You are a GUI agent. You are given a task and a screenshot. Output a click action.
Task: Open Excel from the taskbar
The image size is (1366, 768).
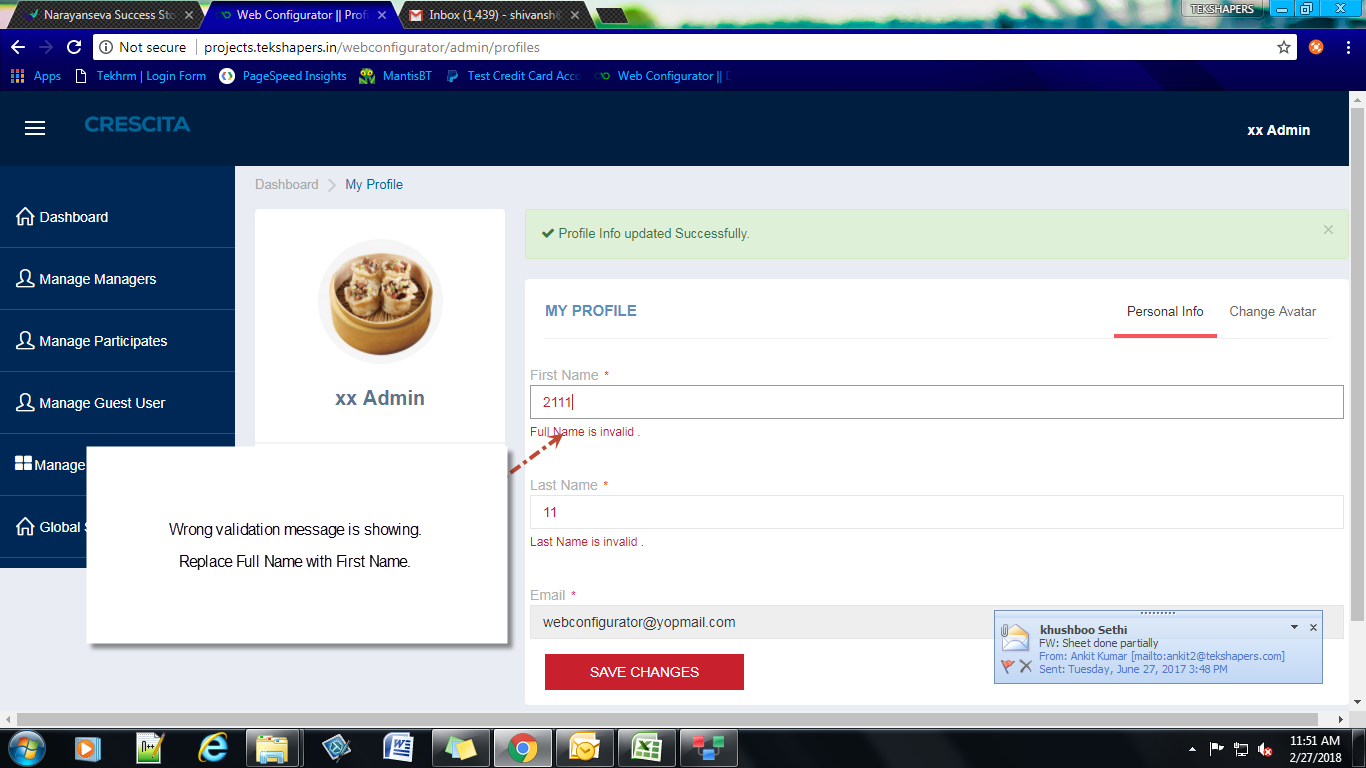646,747
